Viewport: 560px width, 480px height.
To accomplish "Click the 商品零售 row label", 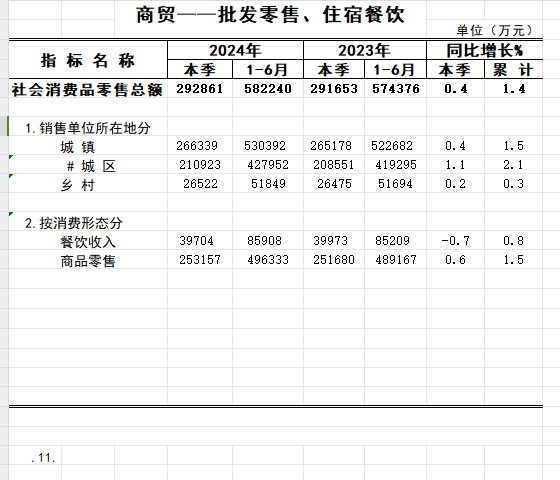I will (x=88, y=261).
